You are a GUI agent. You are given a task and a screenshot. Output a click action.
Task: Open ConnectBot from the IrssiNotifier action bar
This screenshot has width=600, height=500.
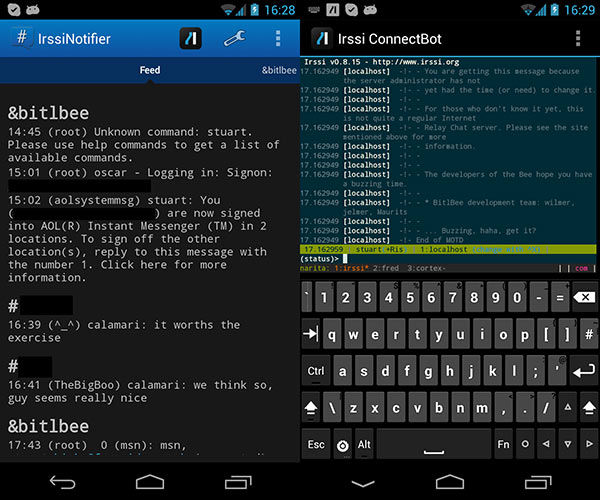pyautogui.click(x=191, y=38)
